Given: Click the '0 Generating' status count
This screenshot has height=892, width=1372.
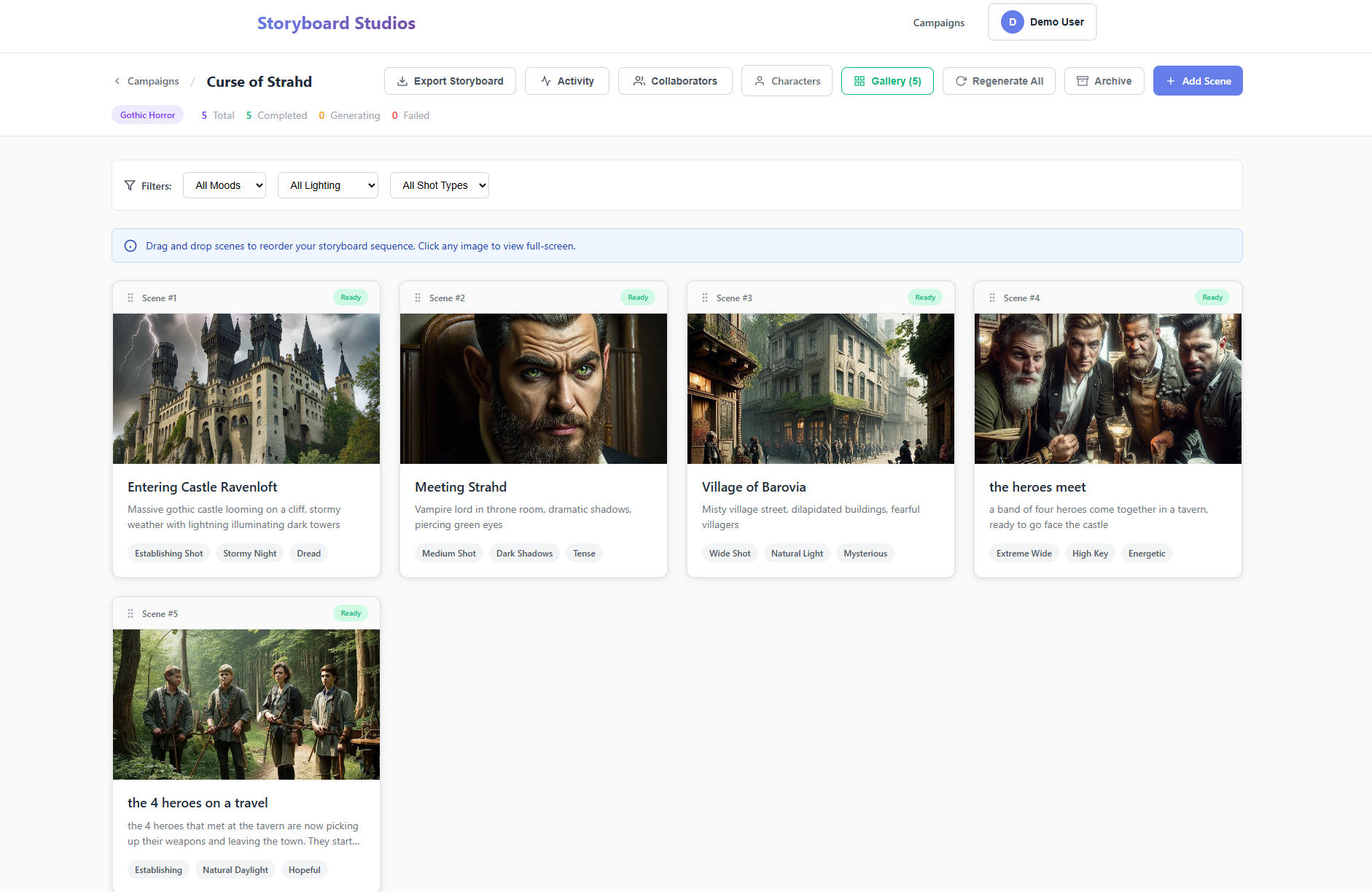Looking at the screenshot, I should (349, 115).
